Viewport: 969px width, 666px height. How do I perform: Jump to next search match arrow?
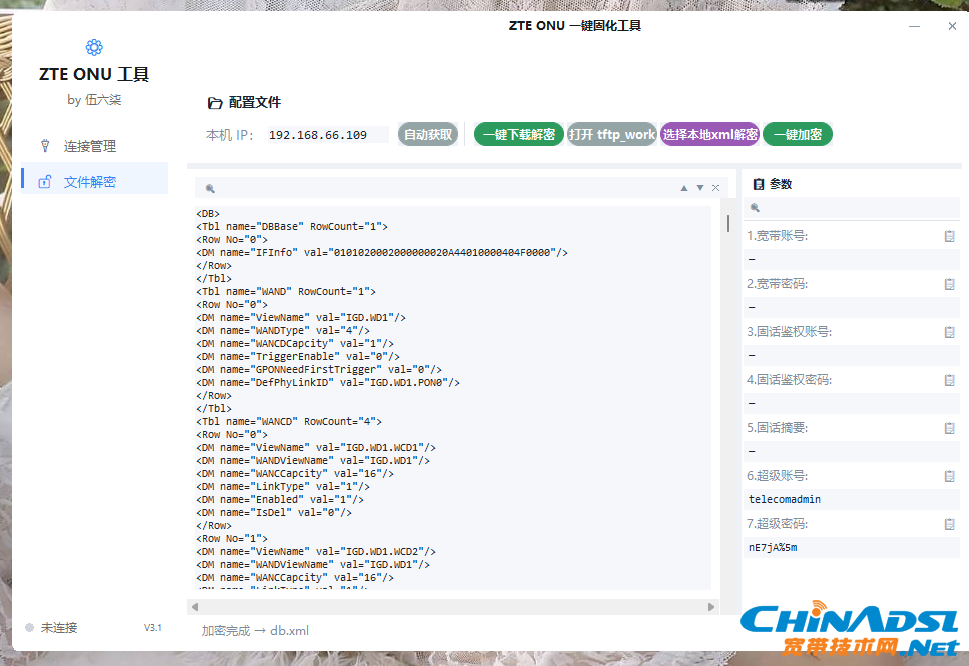[700, 188]
